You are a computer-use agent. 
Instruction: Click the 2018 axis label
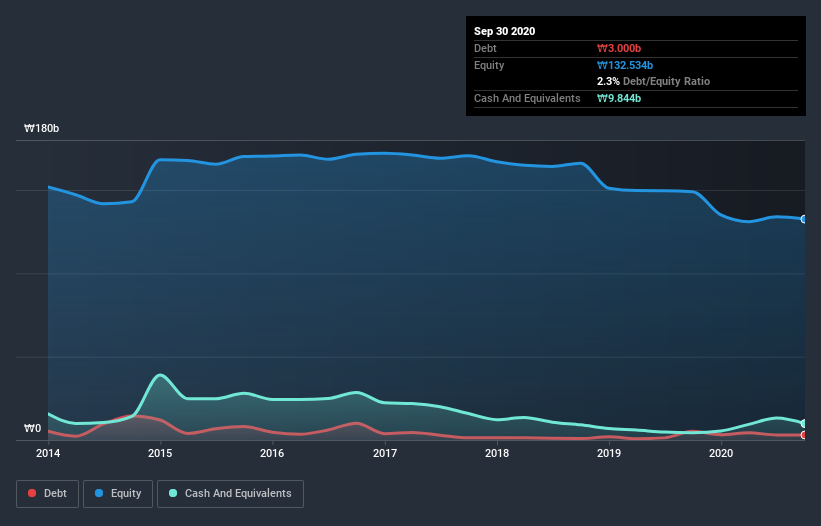pyautogui.click(x=497, y=453)
